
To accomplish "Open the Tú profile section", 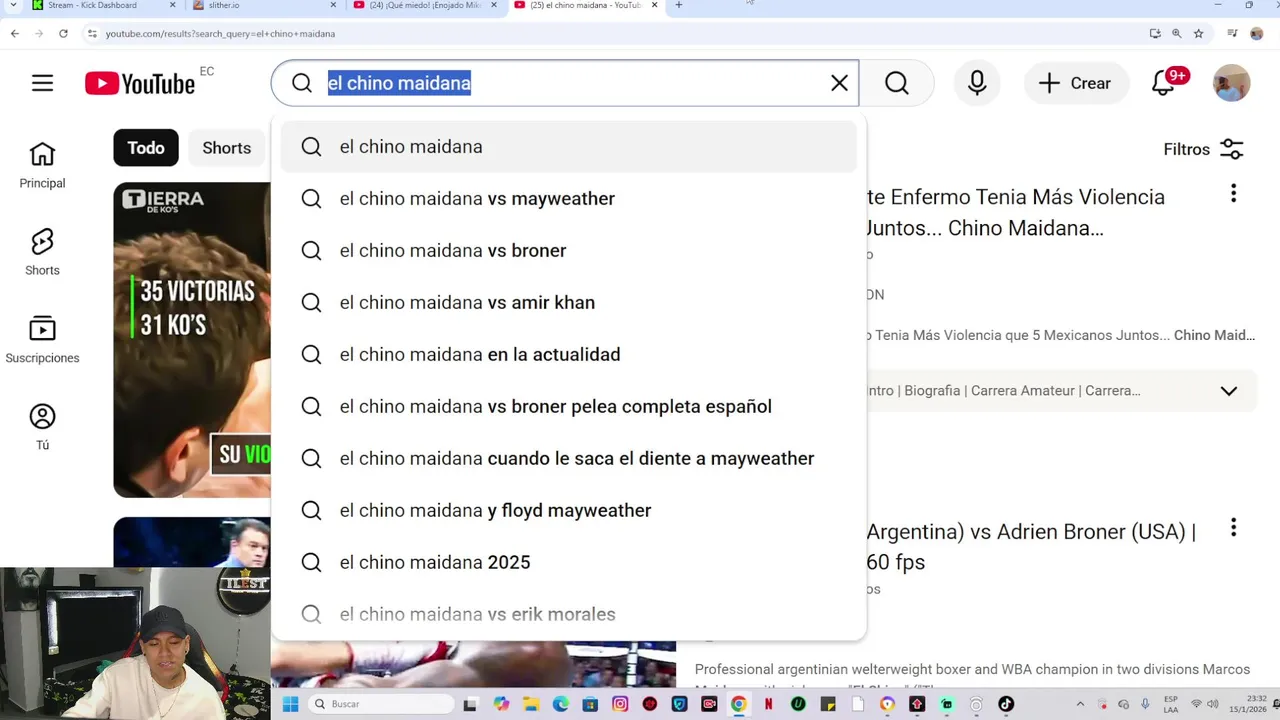I will pos(42,427).
